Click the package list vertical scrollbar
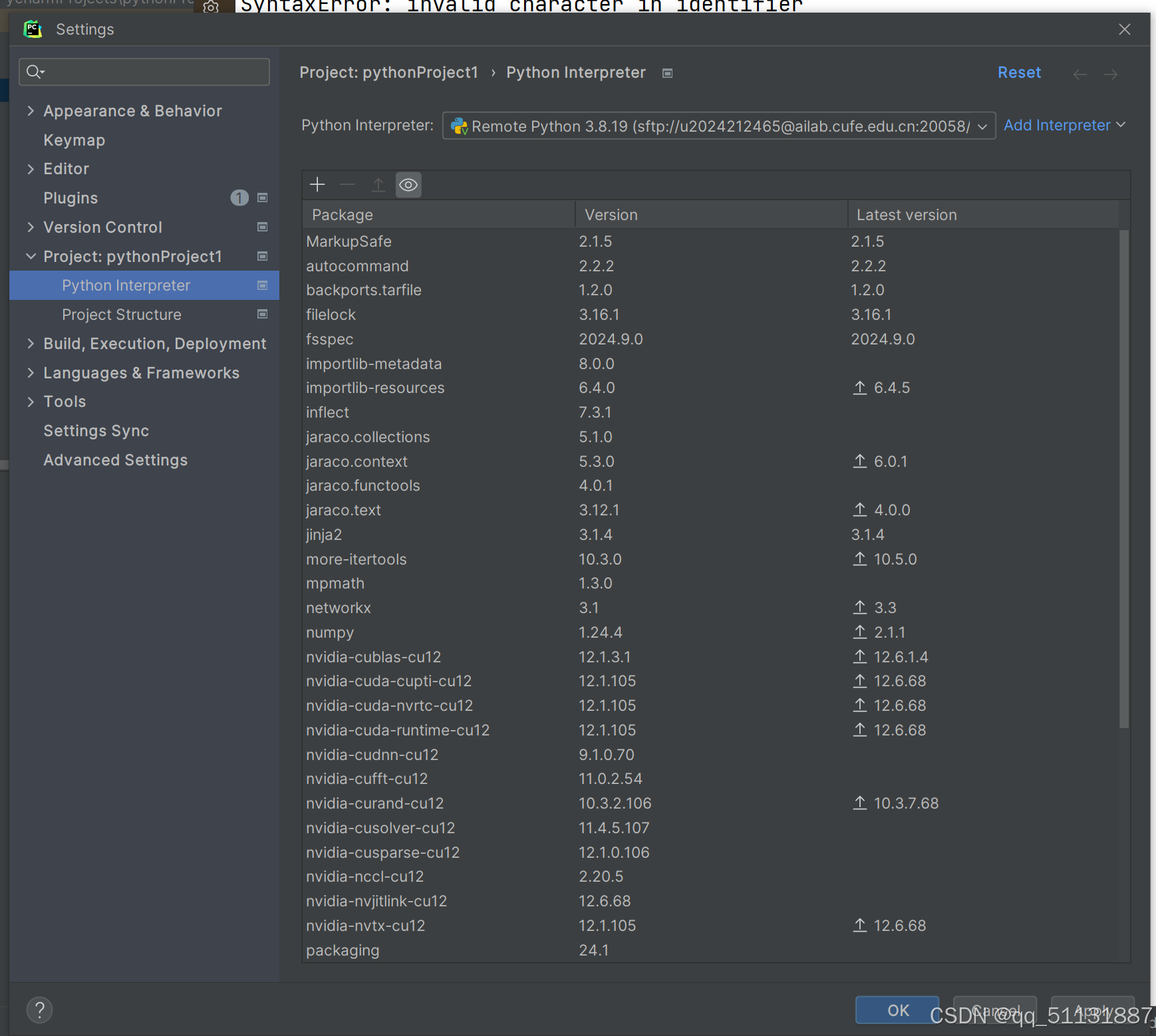The height and width of the screenshot is (1036, 1156). [1124, 465]
